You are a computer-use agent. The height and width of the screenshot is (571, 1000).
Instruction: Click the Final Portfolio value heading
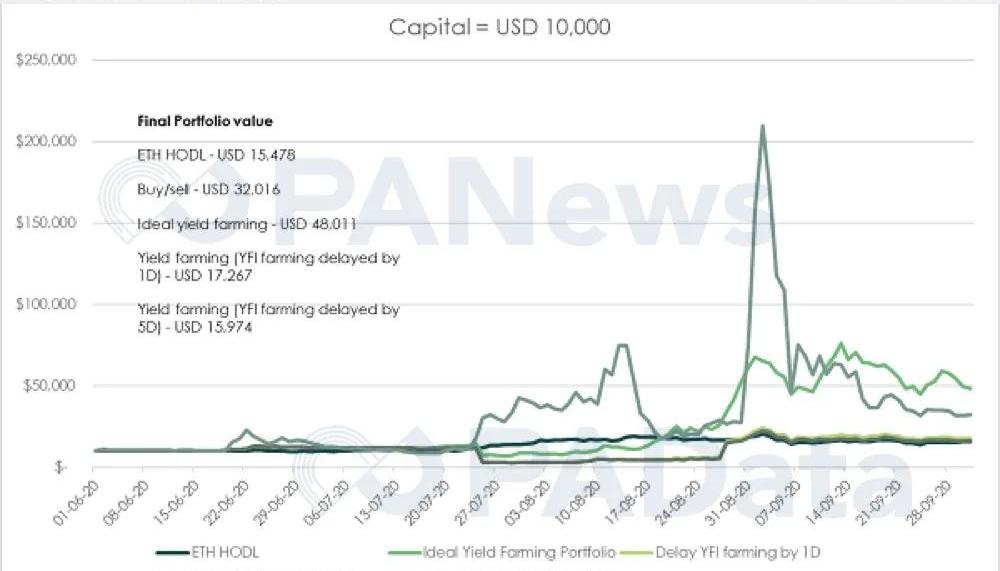point(205,121)
